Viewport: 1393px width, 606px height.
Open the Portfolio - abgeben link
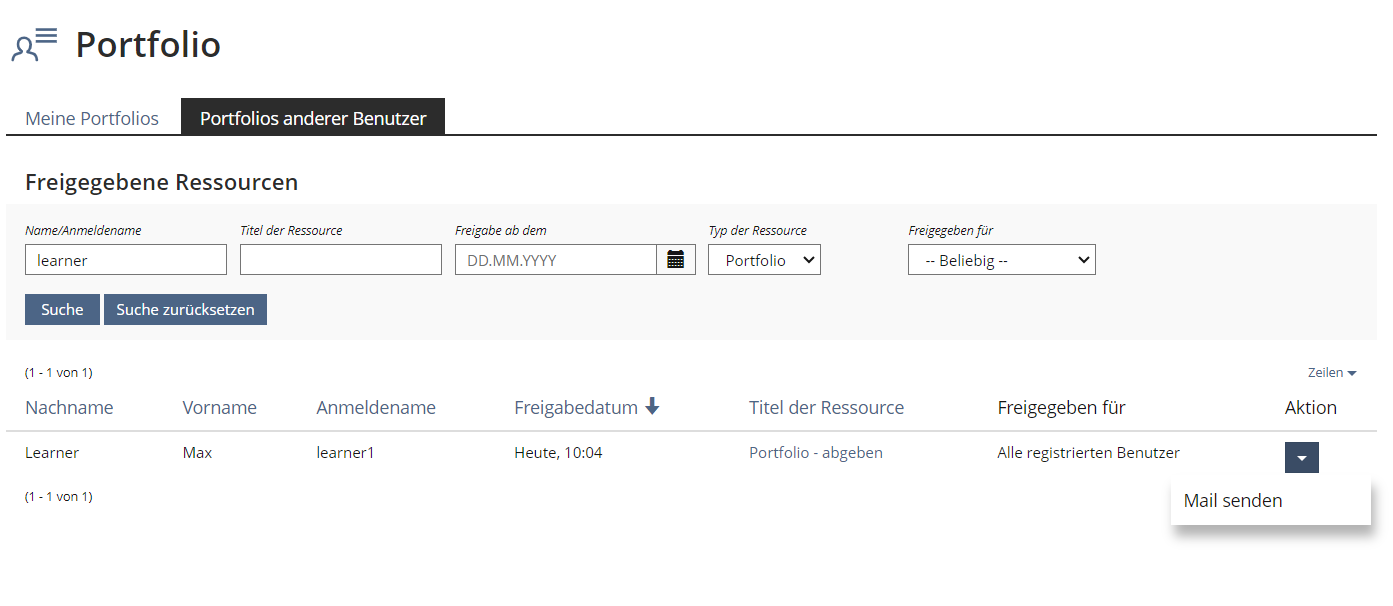(x=816, y=453)
